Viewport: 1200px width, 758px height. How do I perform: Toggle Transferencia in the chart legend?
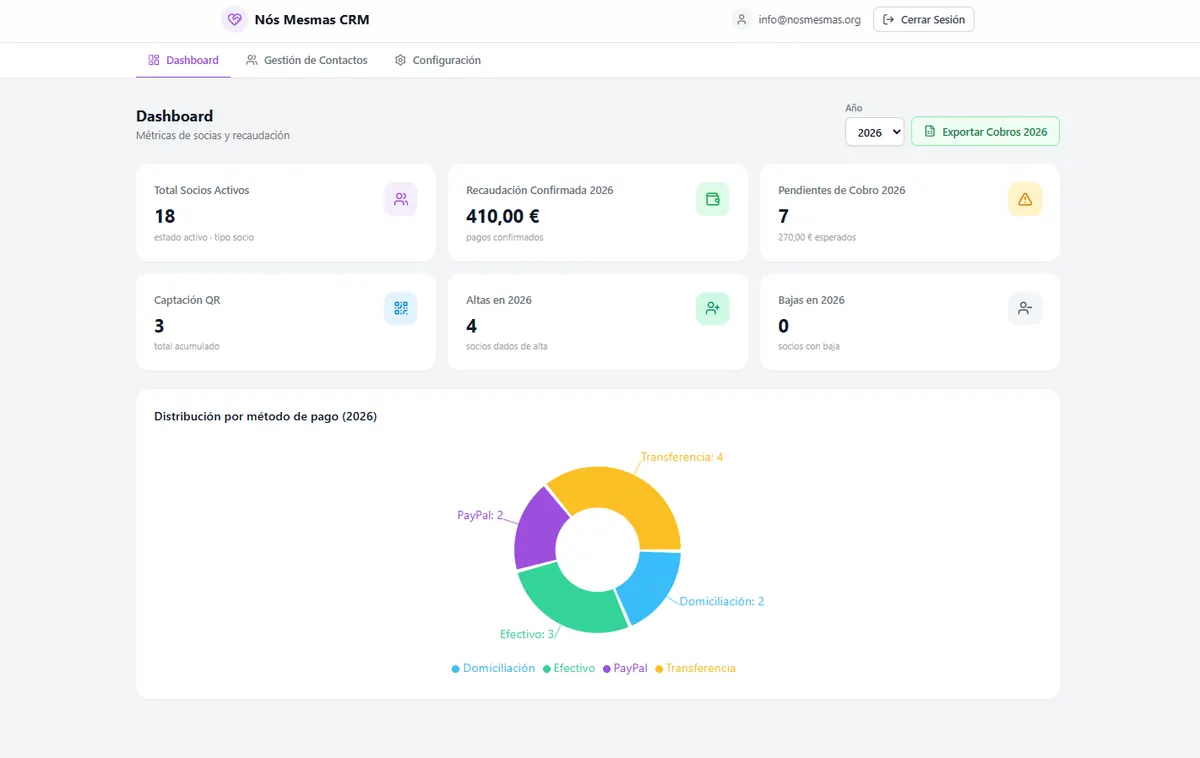[x=695, y=668]
